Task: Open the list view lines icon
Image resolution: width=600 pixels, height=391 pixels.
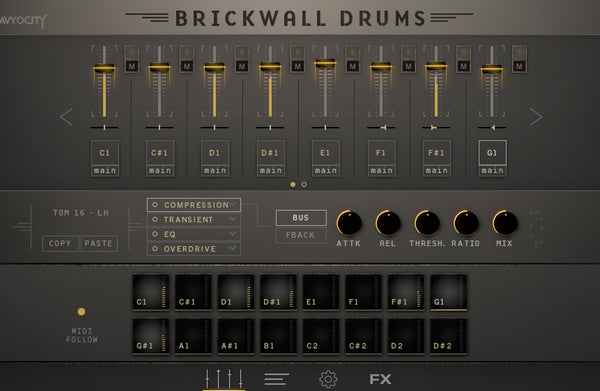Action: click(276, 379)
